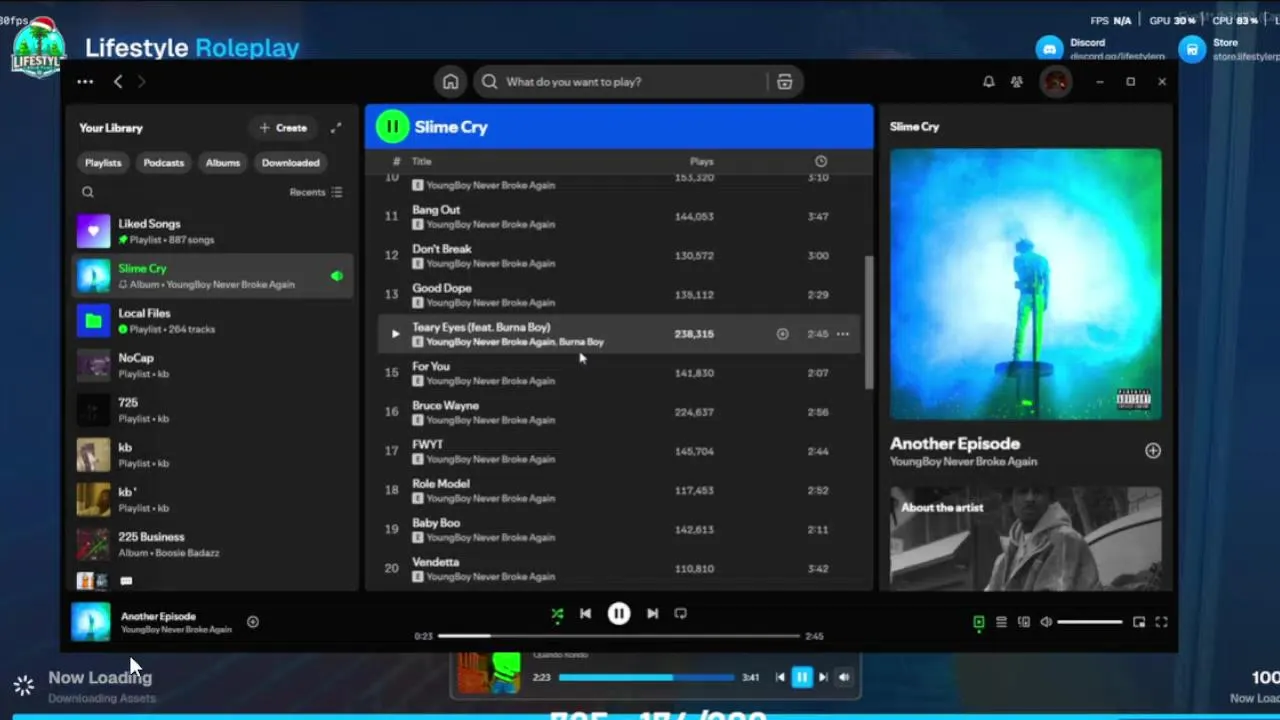
Task: Adjust the Spotify volume slider
Action: coord(1090,622)
